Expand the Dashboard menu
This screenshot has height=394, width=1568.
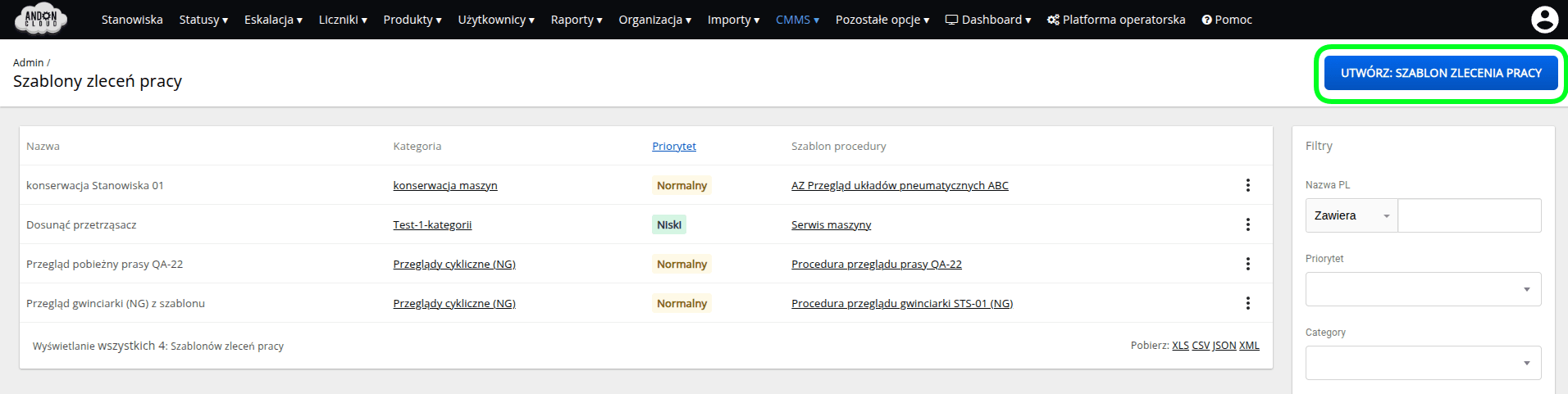[988, 20]
